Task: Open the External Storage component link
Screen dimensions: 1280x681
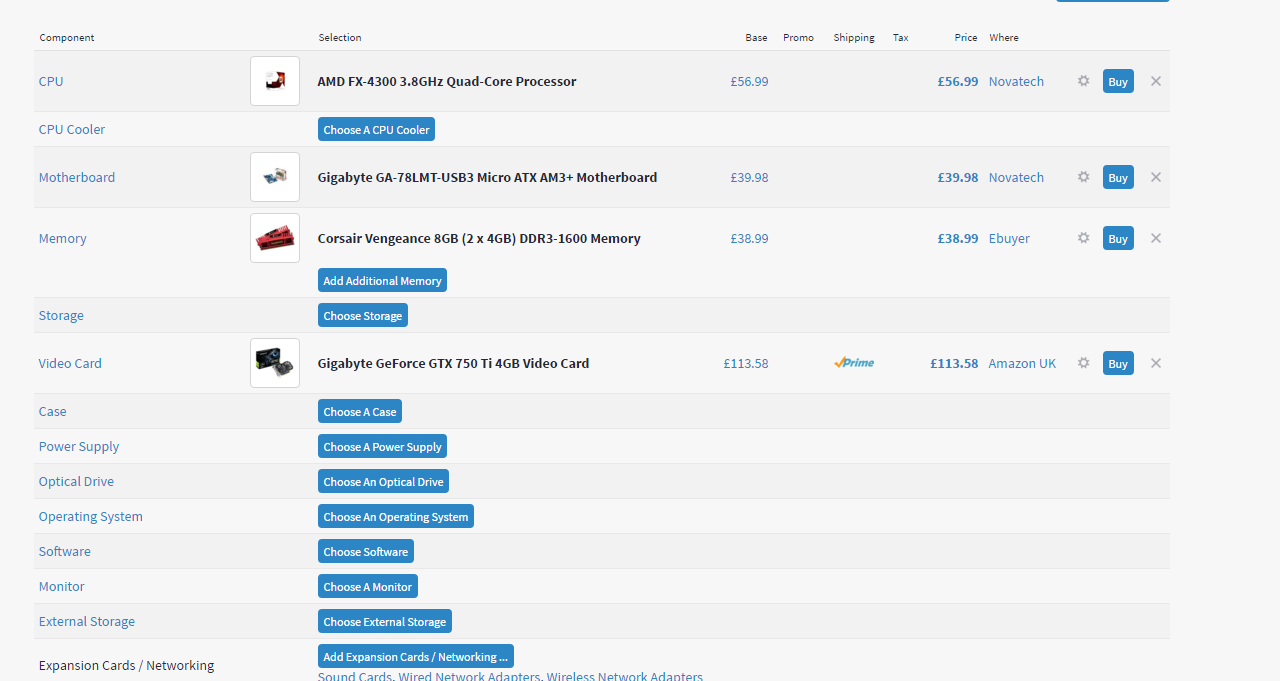Action: click(87, 621)
